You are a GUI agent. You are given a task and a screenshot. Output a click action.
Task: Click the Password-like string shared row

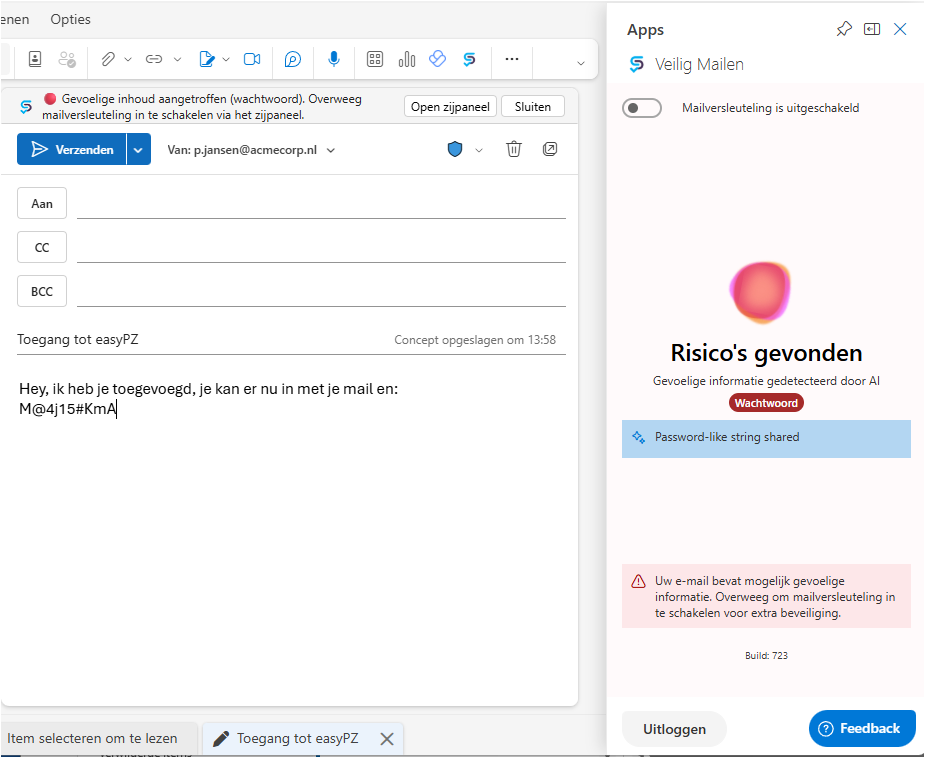(766, 439)
